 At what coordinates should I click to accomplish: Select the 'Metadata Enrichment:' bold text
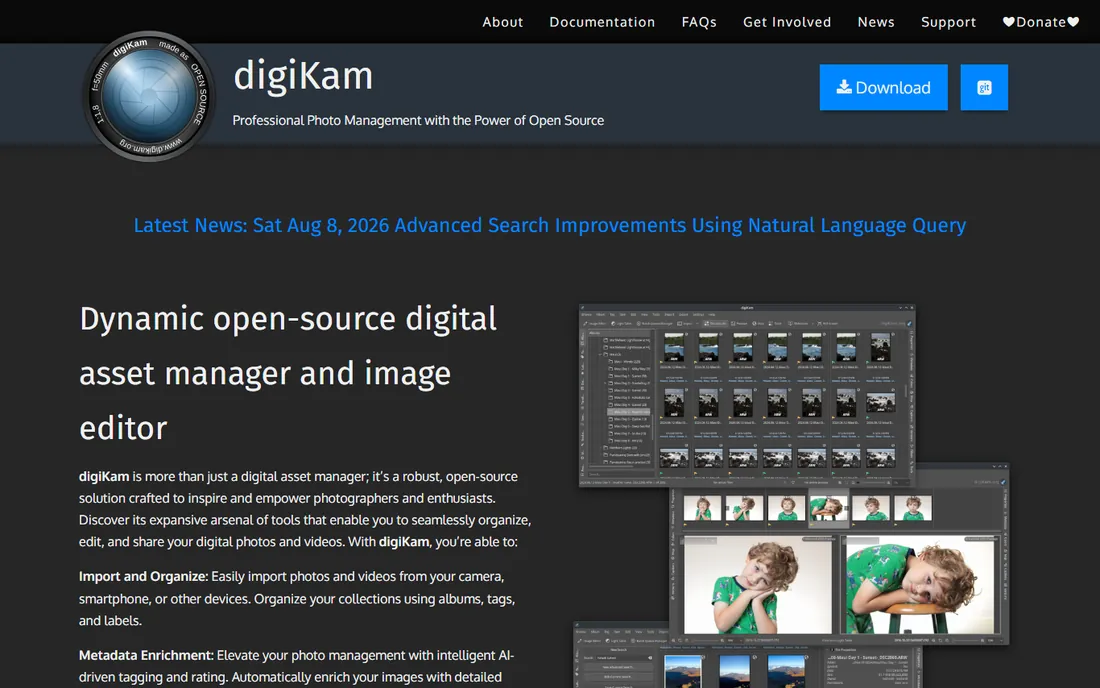pos(146,655)
